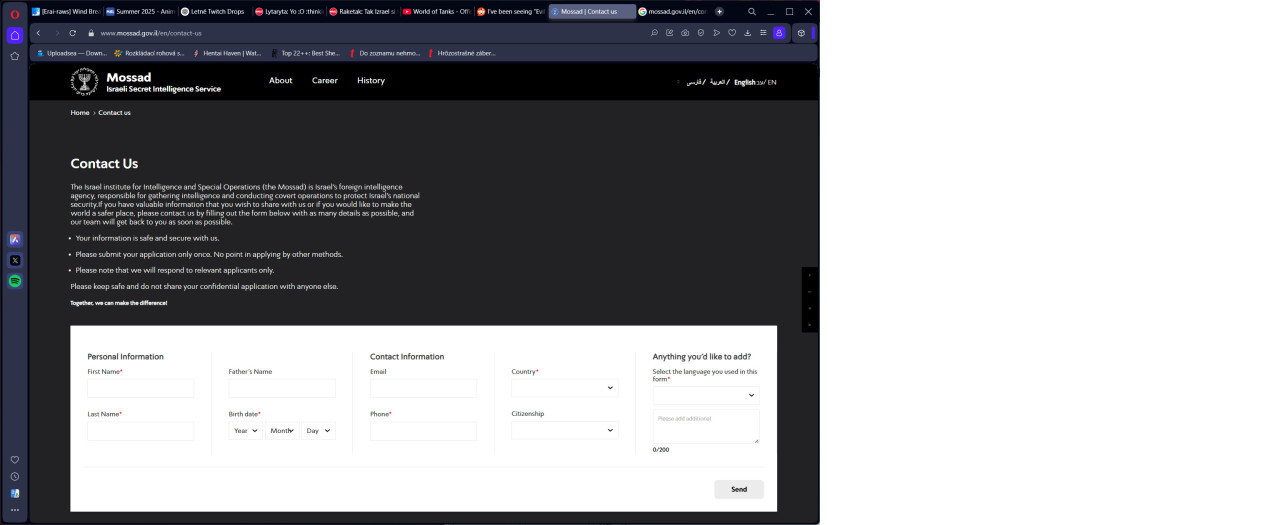
Task: Open the find-in-page magnifier in the address bar
Action: point(654,33)
